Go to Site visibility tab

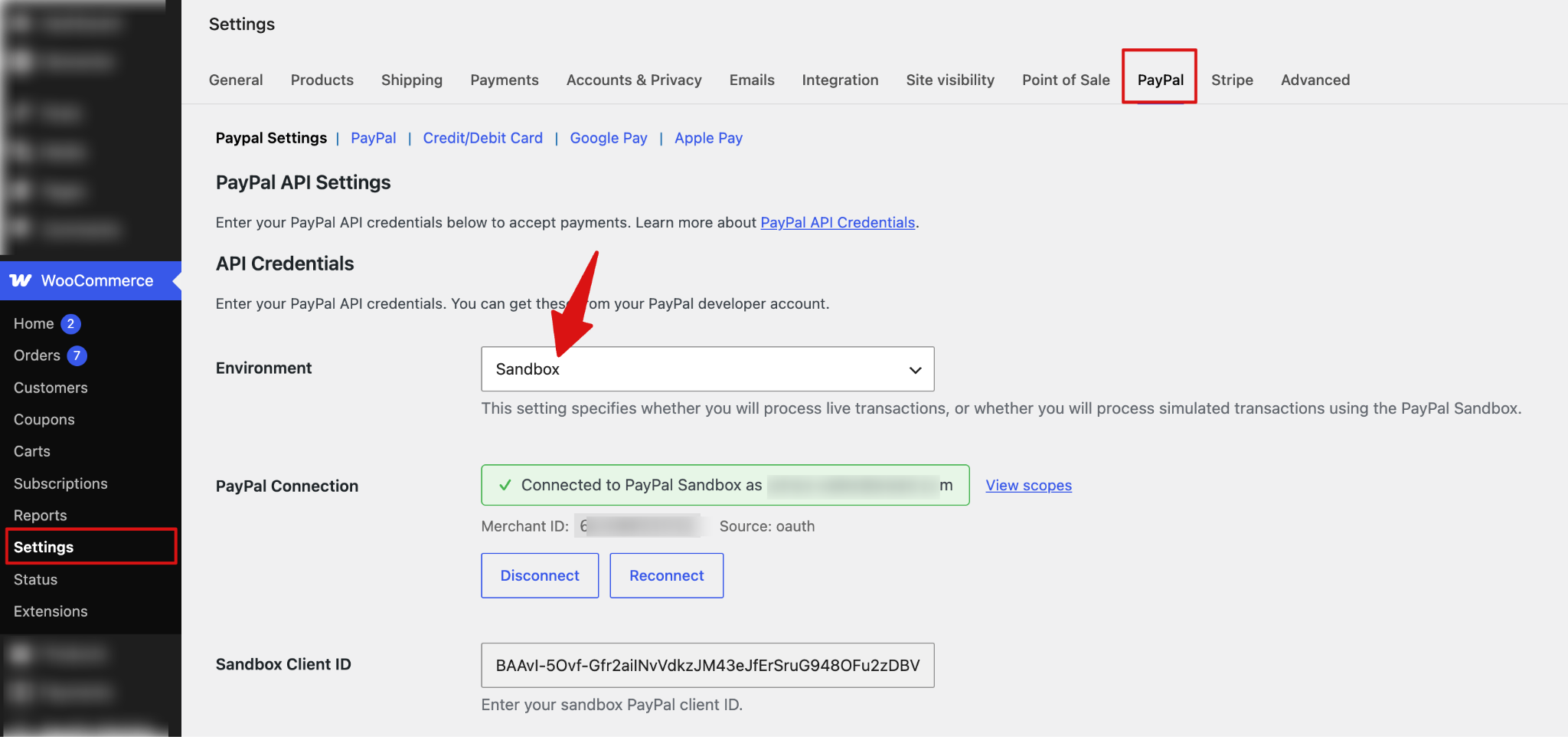coord(950,80)
